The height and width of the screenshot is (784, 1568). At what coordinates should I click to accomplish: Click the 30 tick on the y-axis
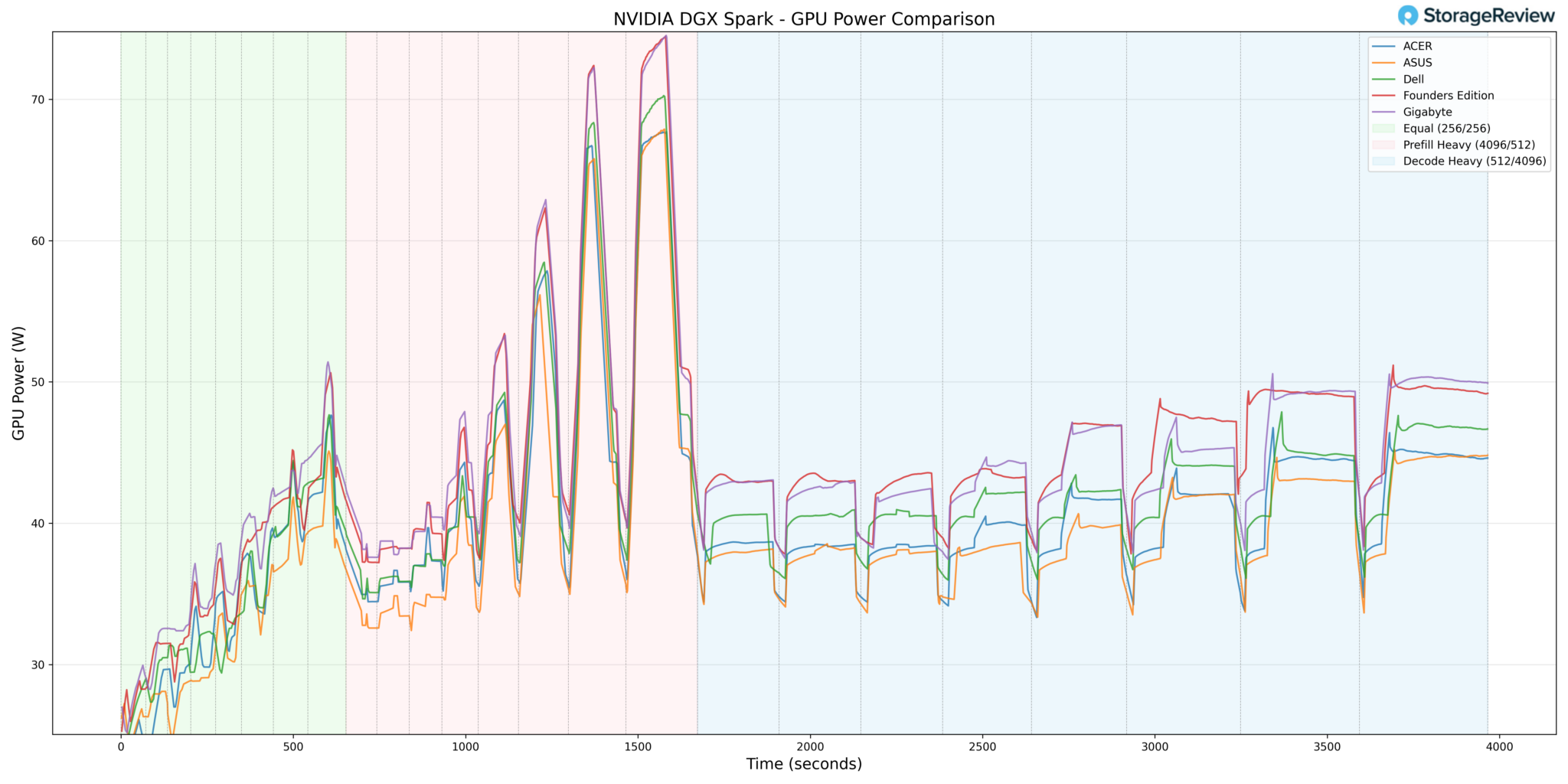click(x=38, y=665)
